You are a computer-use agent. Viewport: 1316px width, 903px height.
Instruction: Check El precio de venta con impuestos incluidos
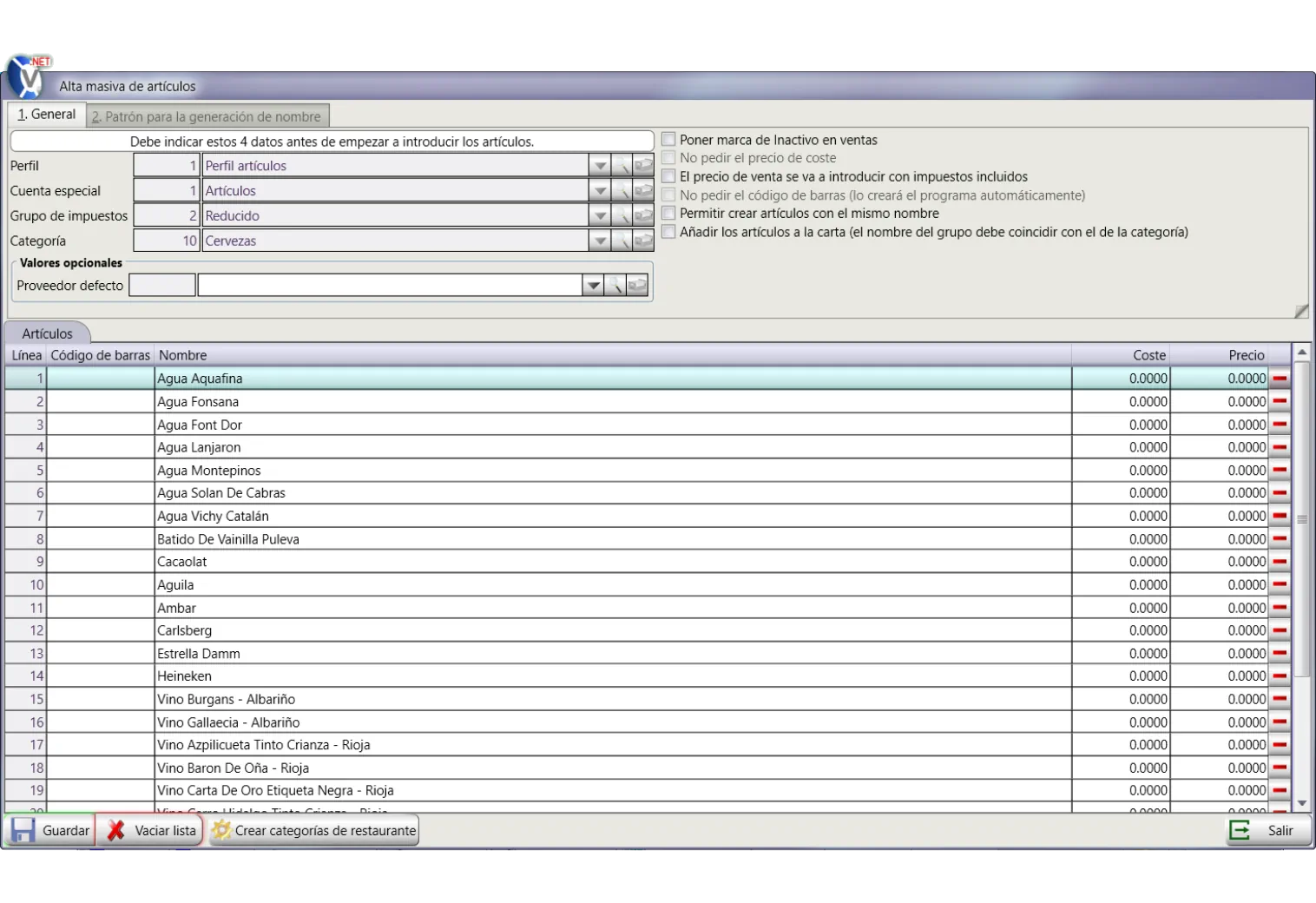click(668, 176)
